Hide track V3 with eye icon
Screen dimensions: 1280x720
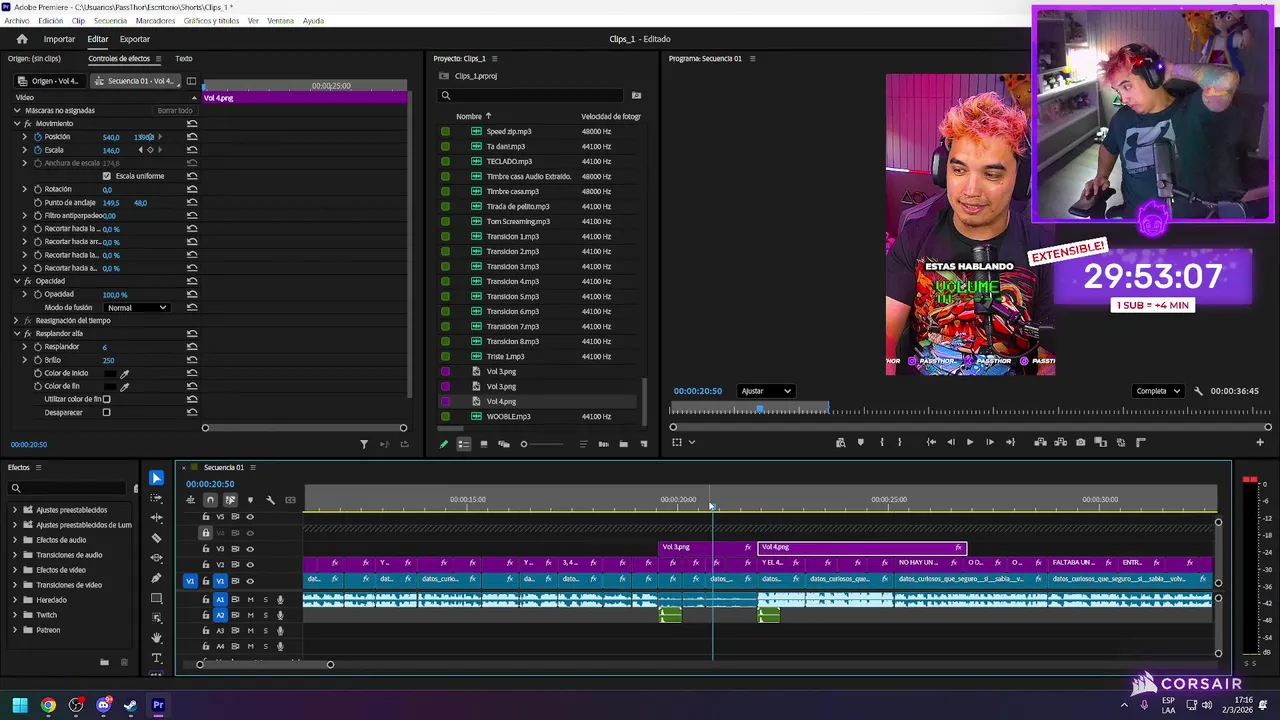point(250,549)
